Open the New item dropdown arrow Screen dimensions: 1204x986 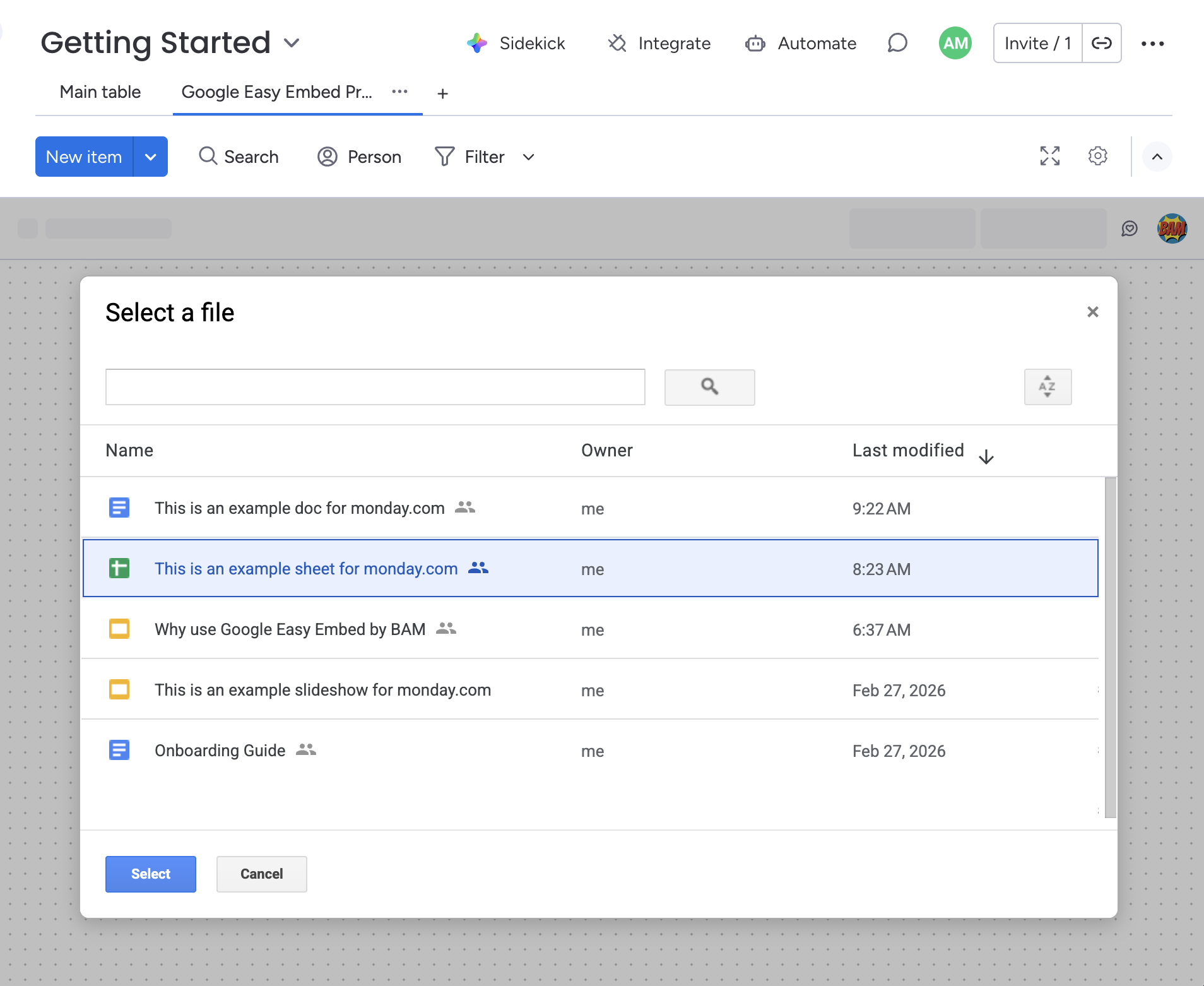pos(150,157)
